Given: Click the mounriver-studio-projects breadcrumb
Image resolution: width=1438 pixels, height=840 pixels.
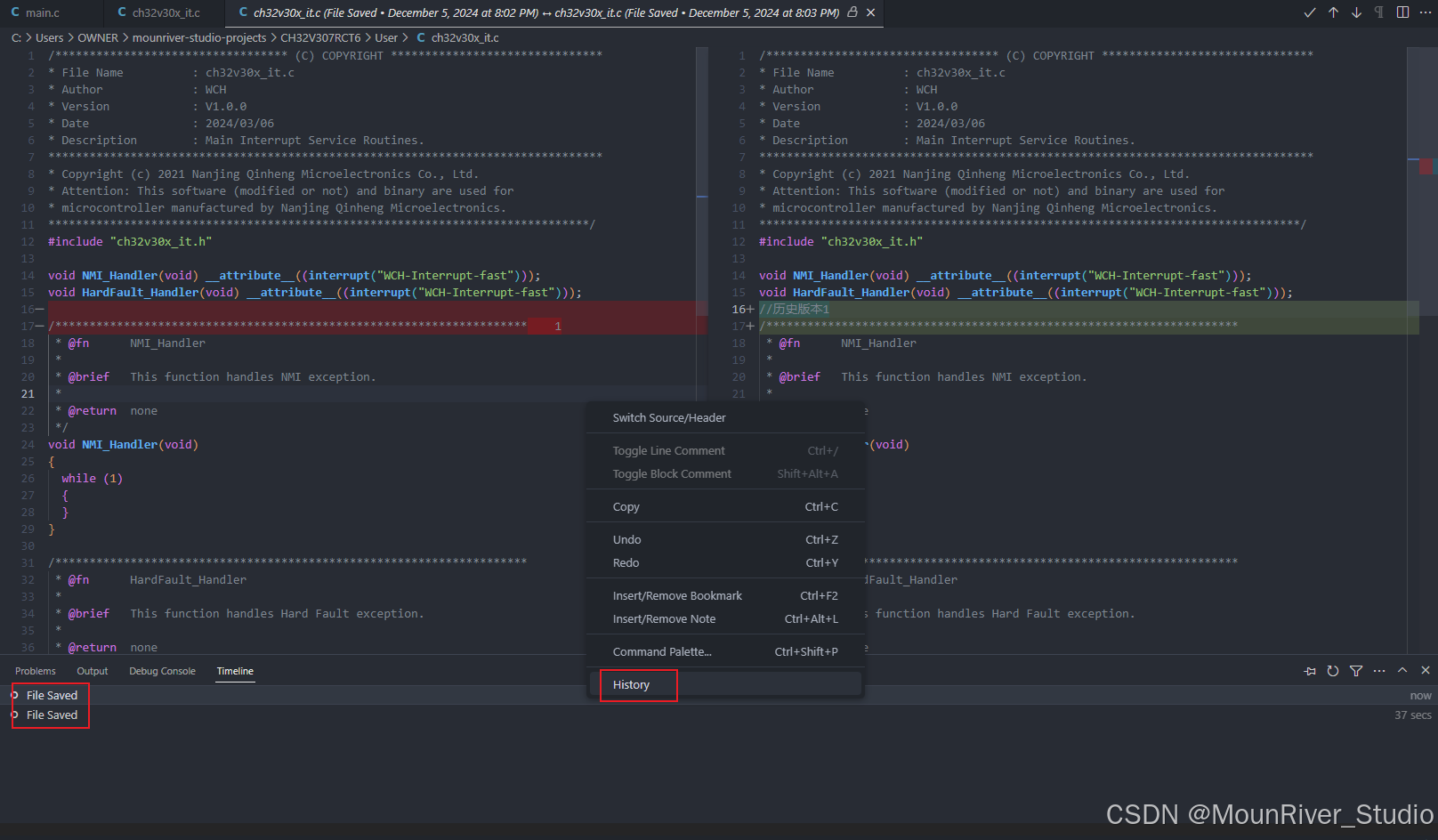Looking at the screenshot, I should tap(199, 37).
